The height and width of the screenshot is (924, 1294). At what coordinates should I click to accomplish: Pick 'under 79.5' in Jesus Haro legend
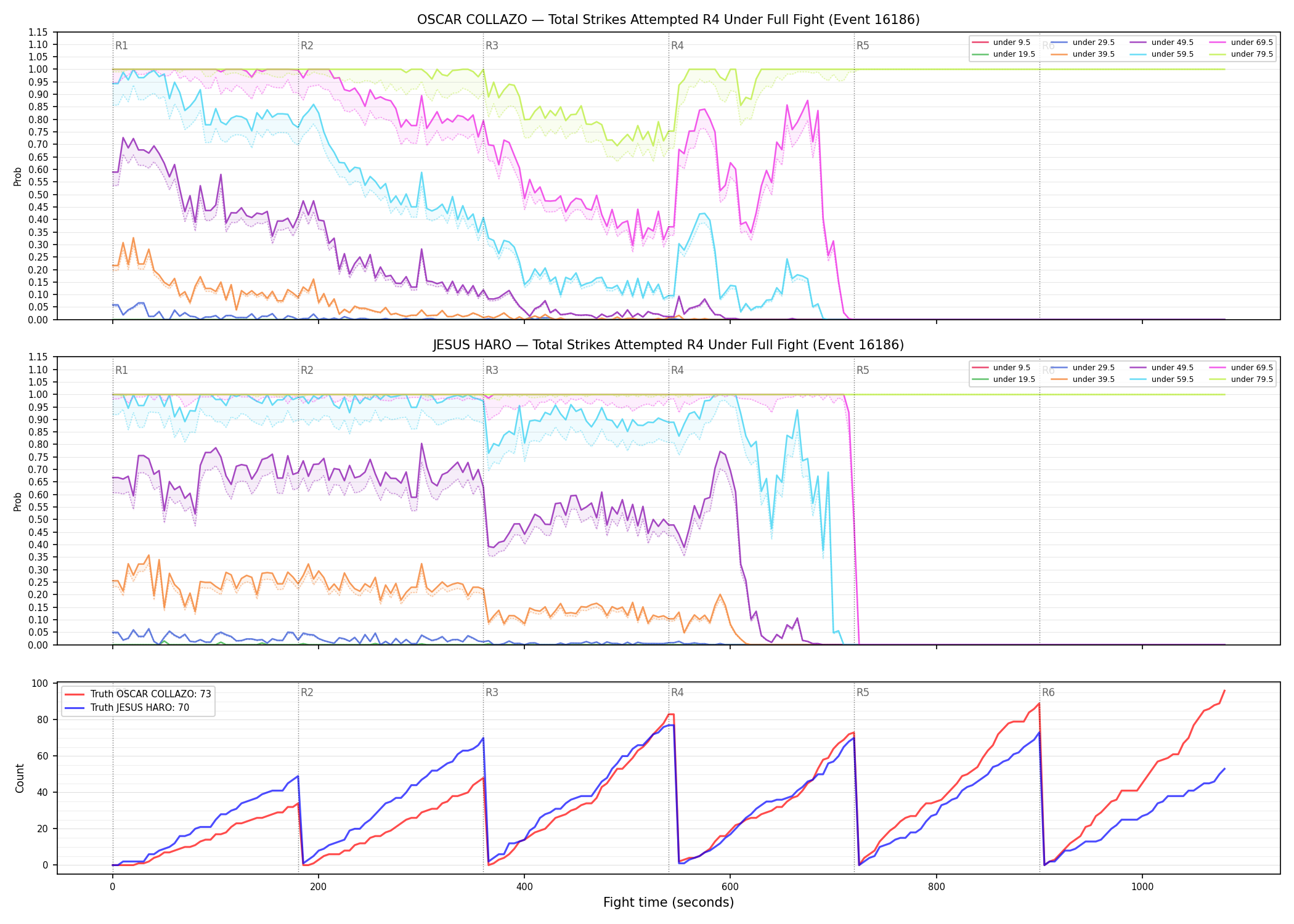click(x=1242, y=379)
